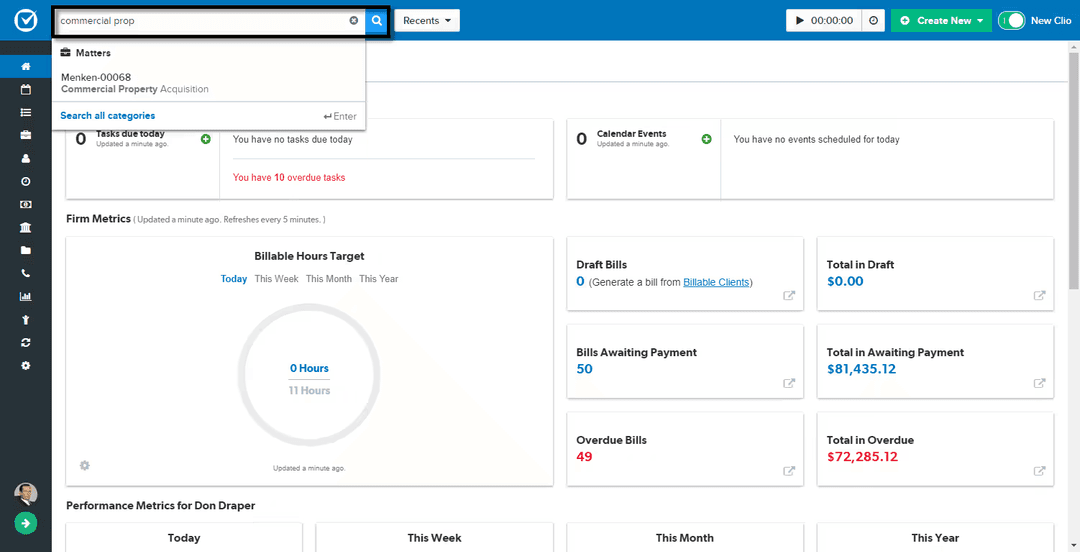Start the timer with play icon
The image size is (1080, 552).
coord(800,21)
